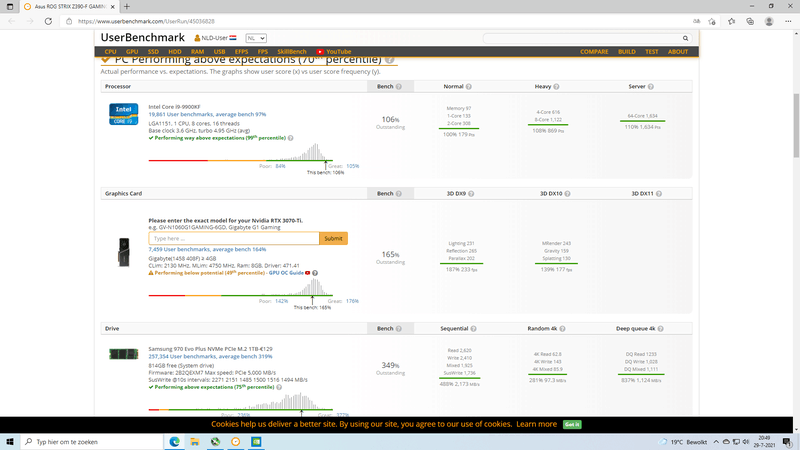Click the 3D DX10 help icon
The image size is (800, 450).
tap(567, 194)
